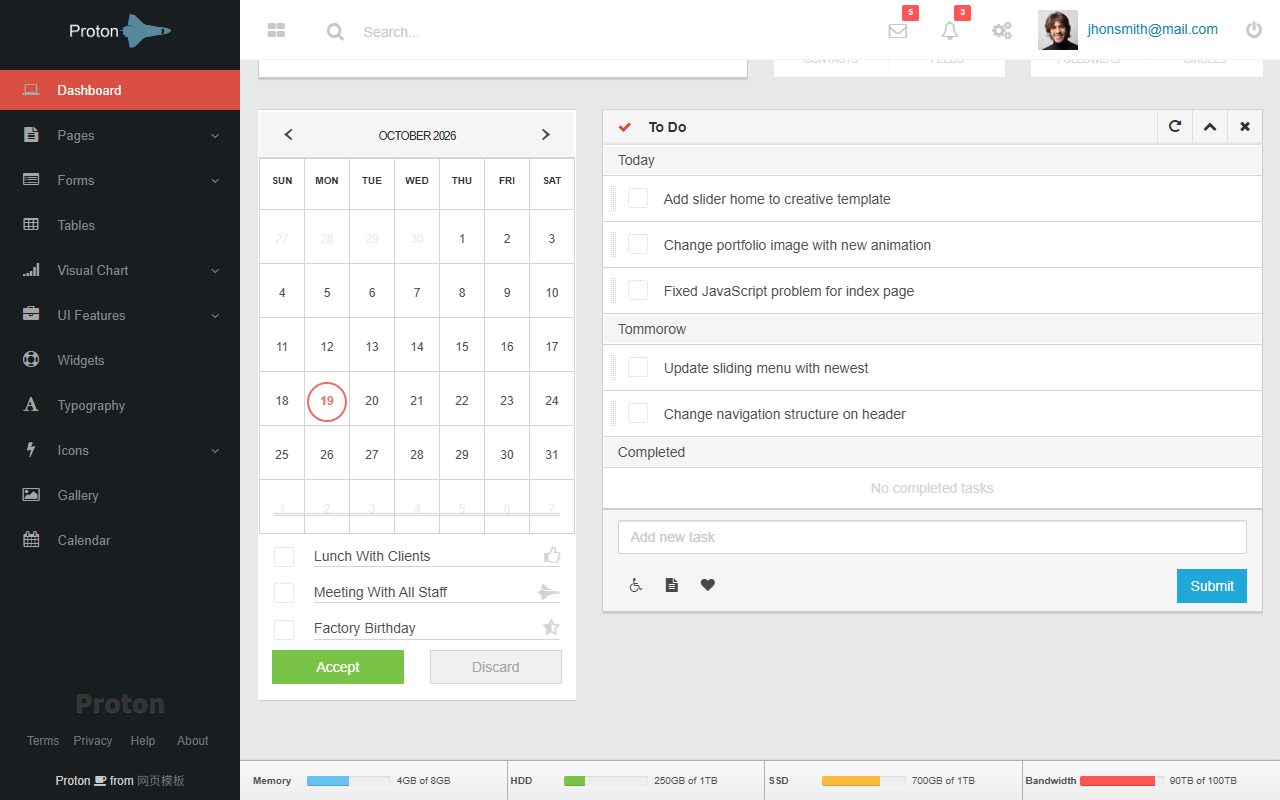Open Gallery in the sidebar

(x=120, y=495)
